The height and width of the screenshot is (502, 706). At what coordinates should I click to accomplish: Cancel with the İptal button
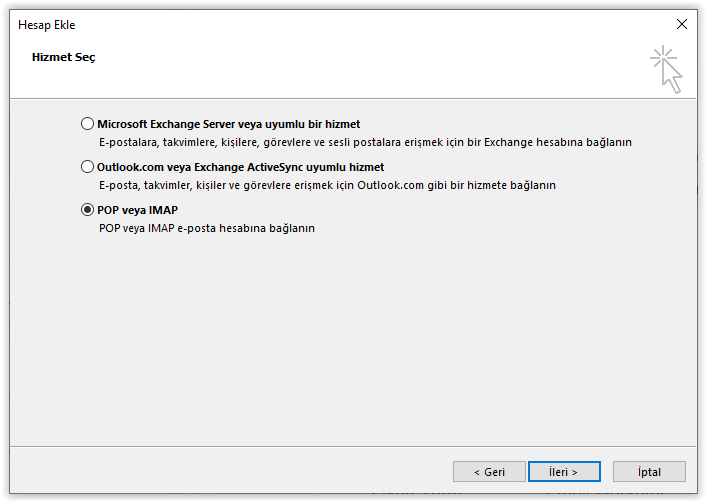click(649, 472)
